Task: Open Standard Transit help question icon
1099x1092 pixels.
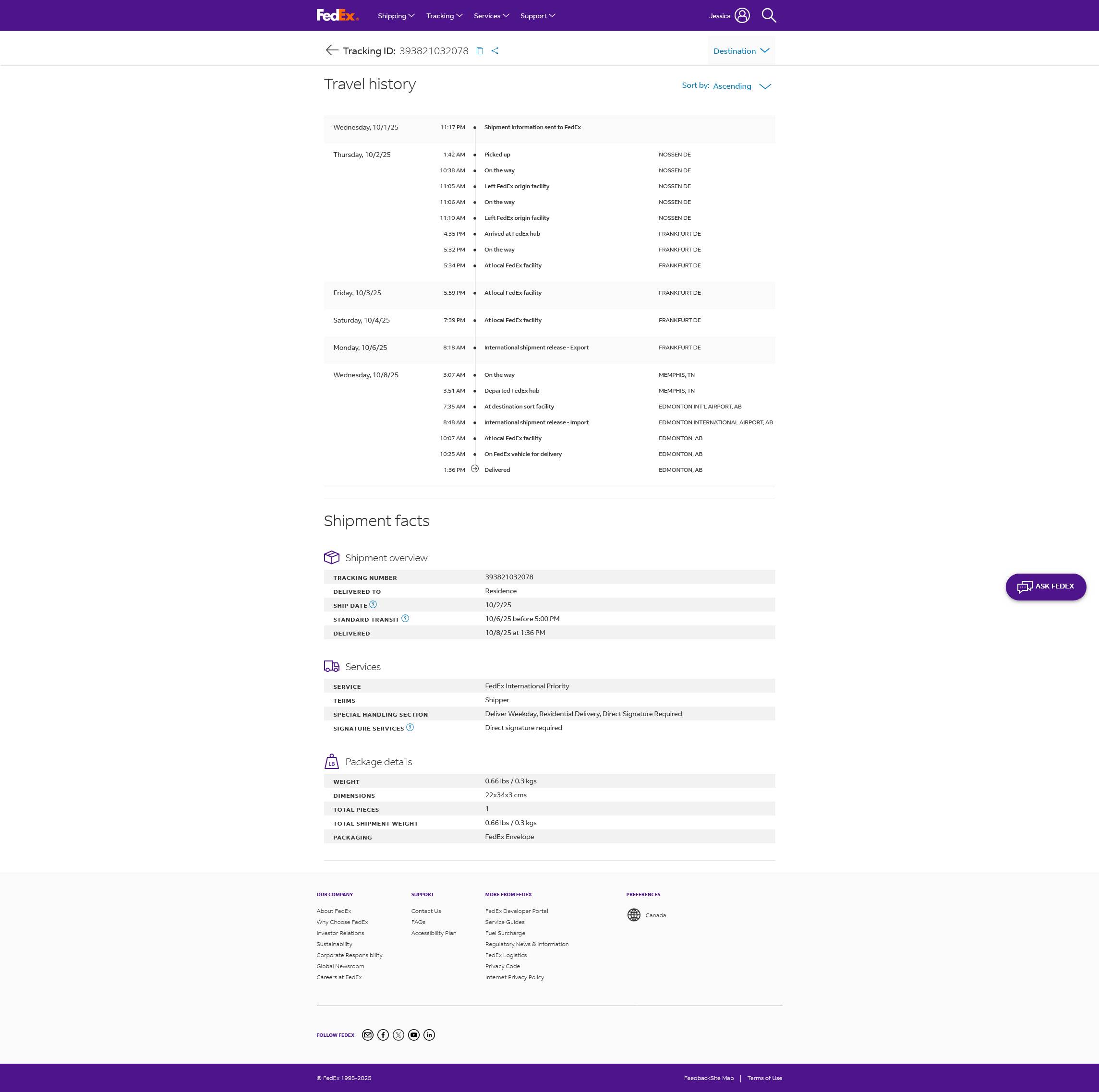Action: tap(405, 619)
